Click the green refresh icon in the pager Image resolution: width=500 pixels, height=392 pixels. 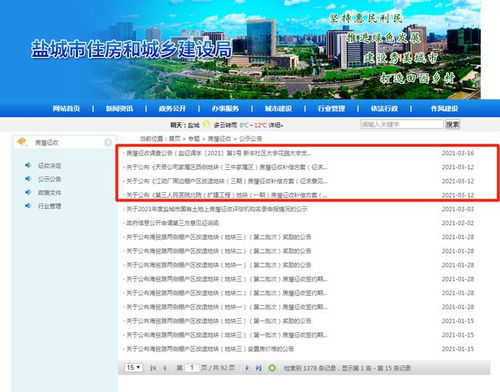click(x=272, y=368)
